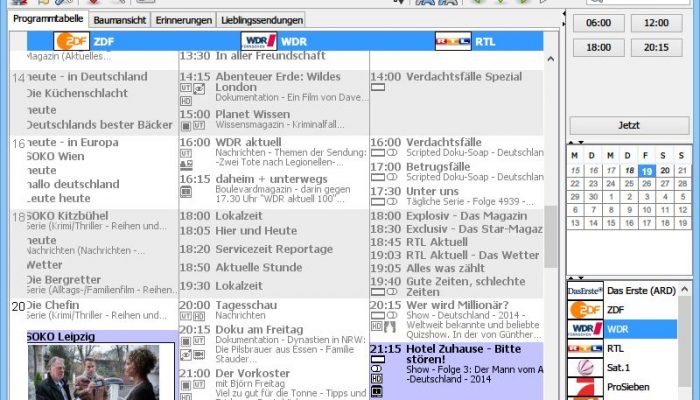Select Das Erste (ARD) in channel list
This screenshot has height=400, width=700.
[622, 291]
